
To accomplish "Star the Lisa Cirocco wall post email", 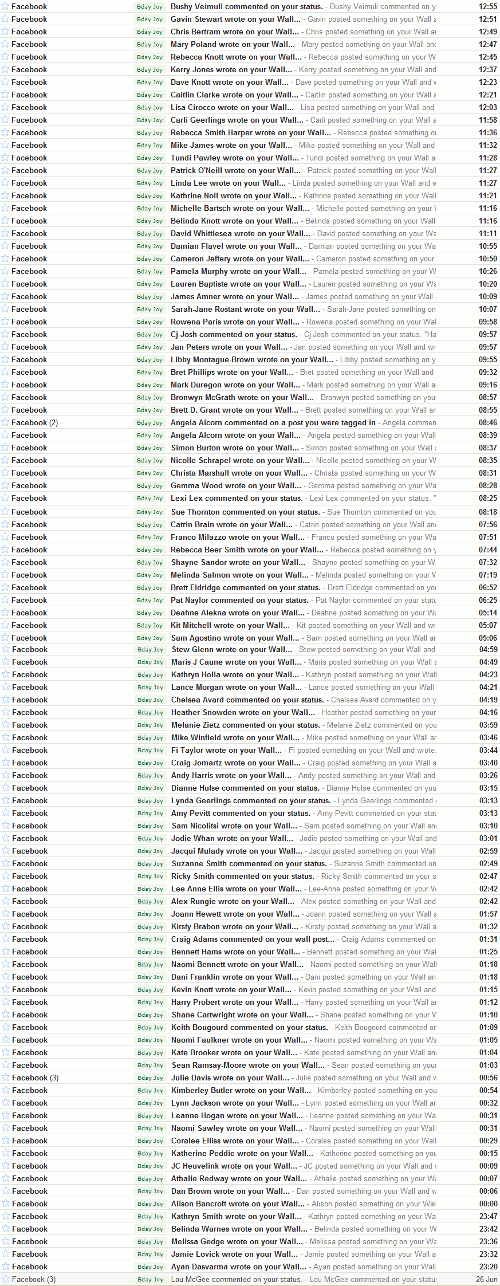I will pos(6,107).
